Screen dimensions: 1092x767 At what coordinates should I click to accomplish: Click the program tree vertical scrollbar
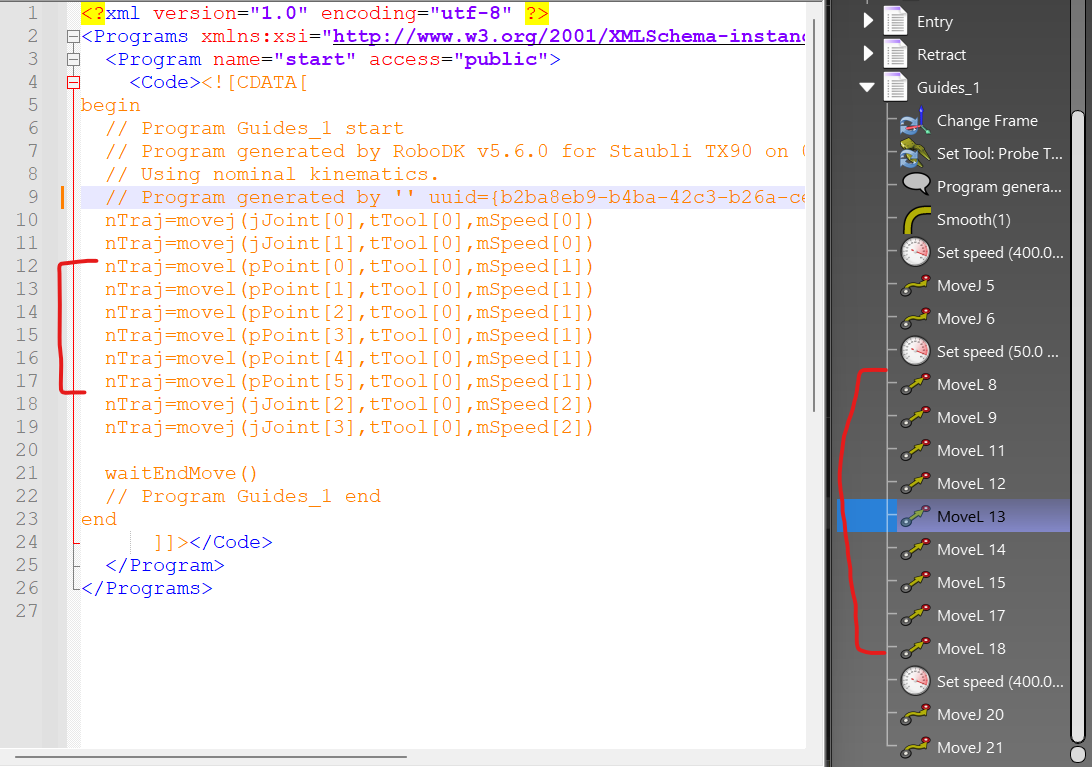point(1077,400)
